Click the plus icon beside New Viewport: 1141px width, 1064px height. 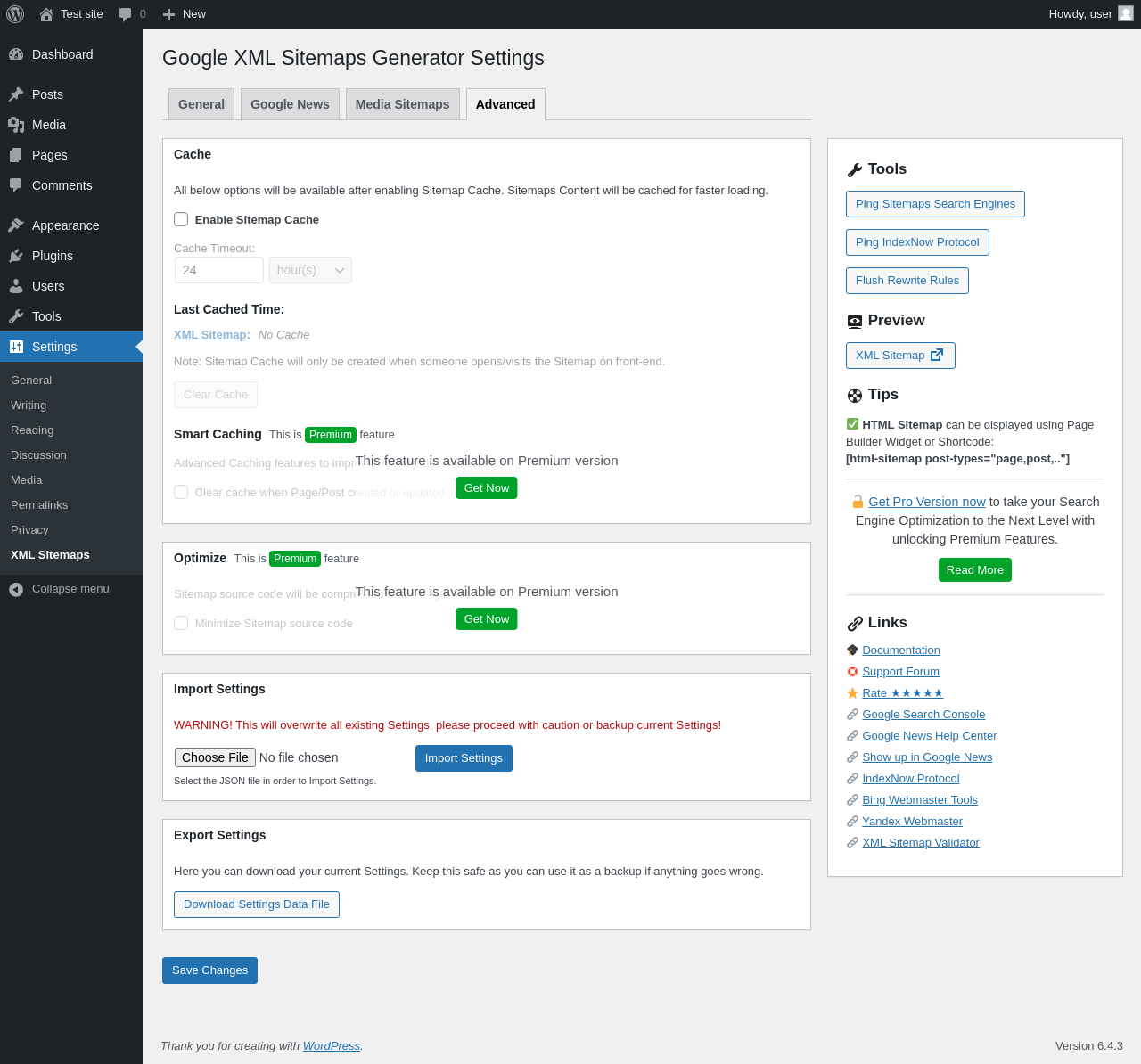pyautogui.click(x=169, y=14)
